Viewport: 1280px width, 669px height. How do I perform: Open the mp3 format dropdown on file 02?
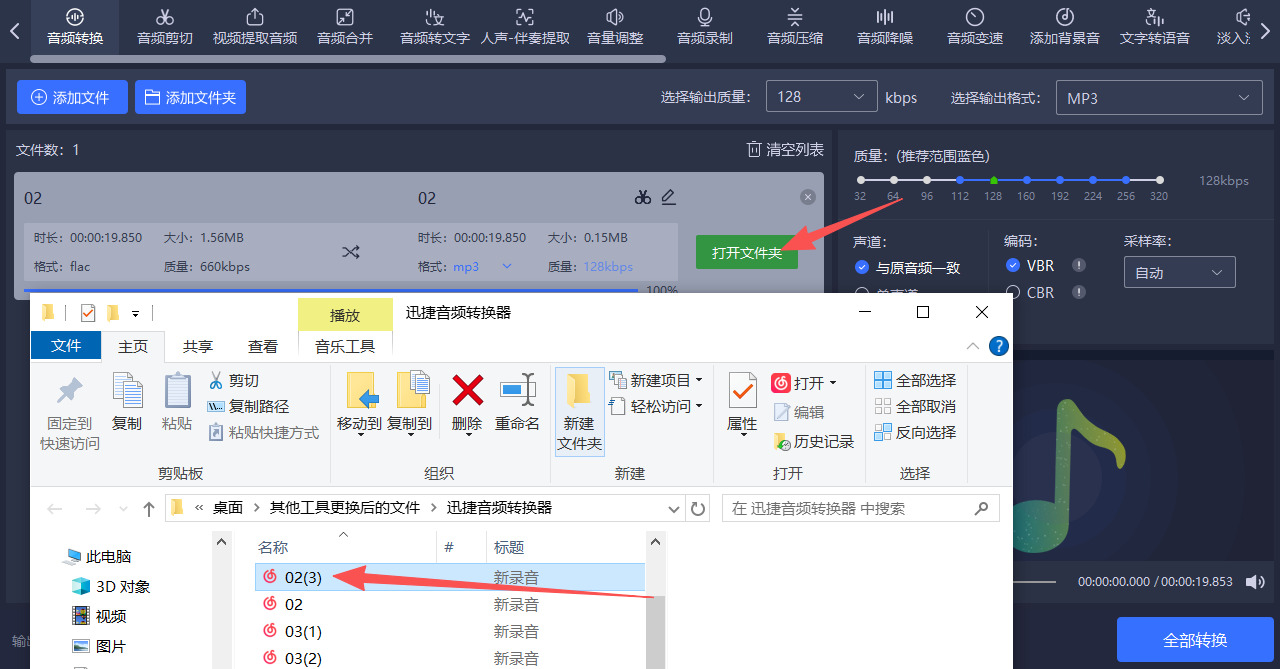tap(506, 266)
